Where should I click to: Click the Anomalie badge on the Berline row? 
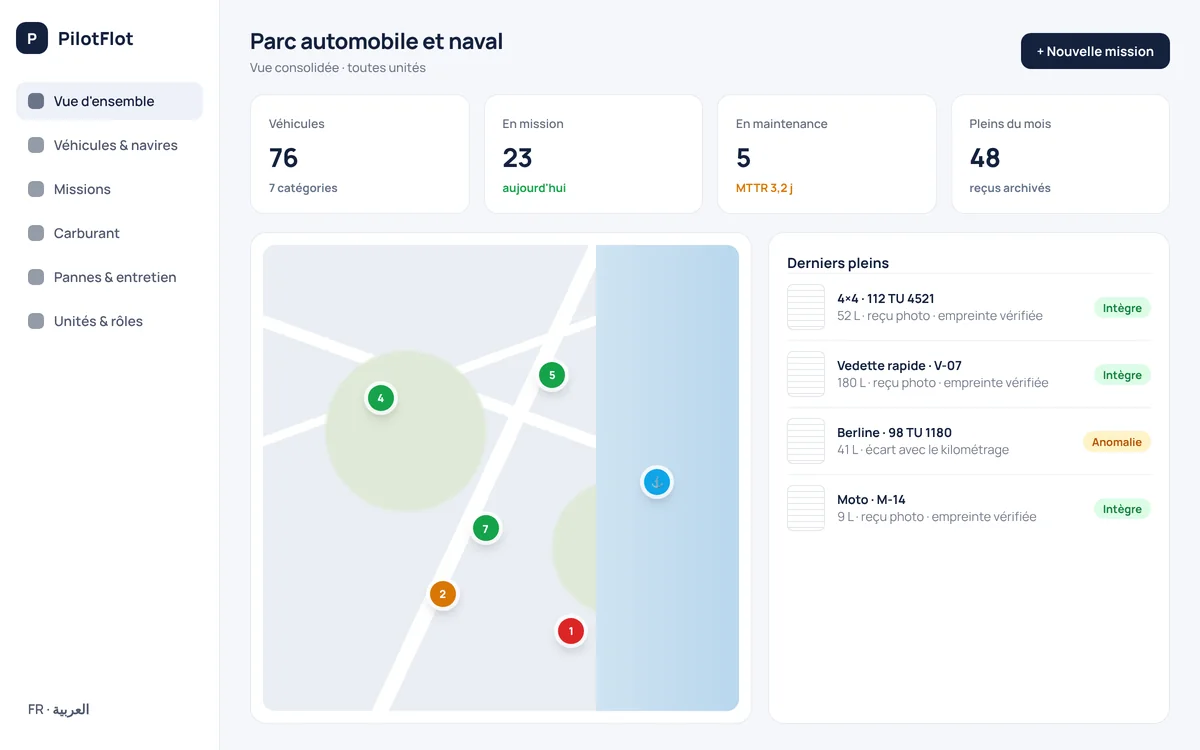pos(1117,441)
